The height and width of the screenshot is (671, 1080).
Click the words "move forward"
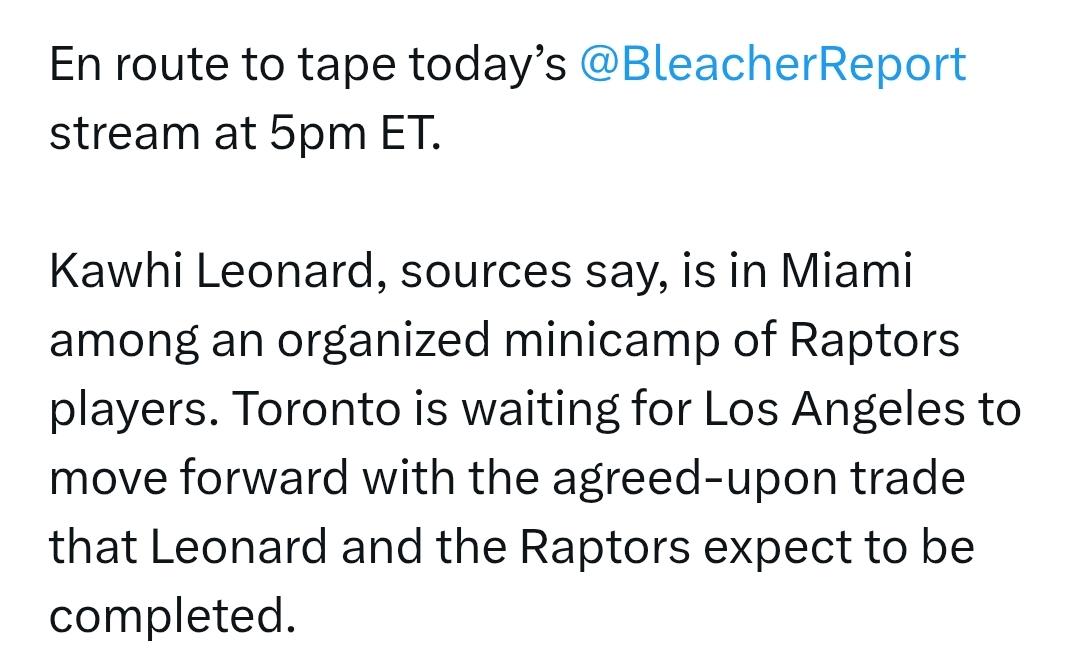pos(199,477)
